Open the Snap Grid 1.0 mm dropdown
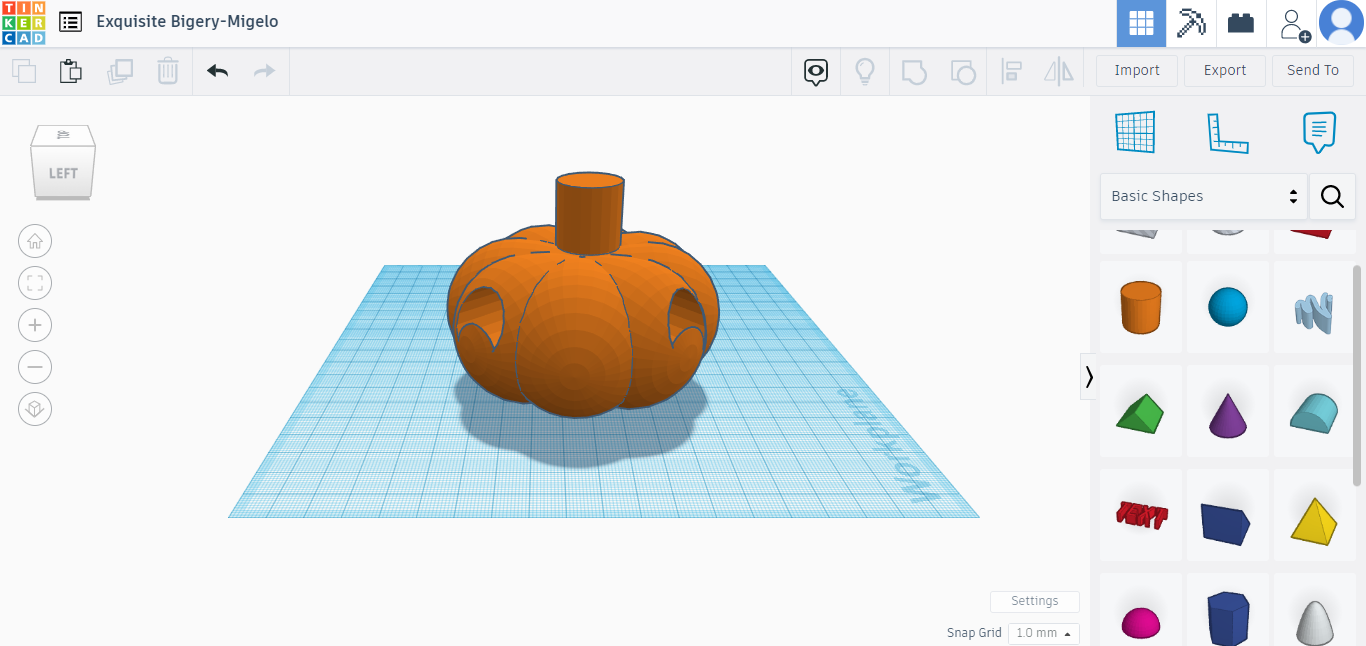 click(x=1043, y=633)
